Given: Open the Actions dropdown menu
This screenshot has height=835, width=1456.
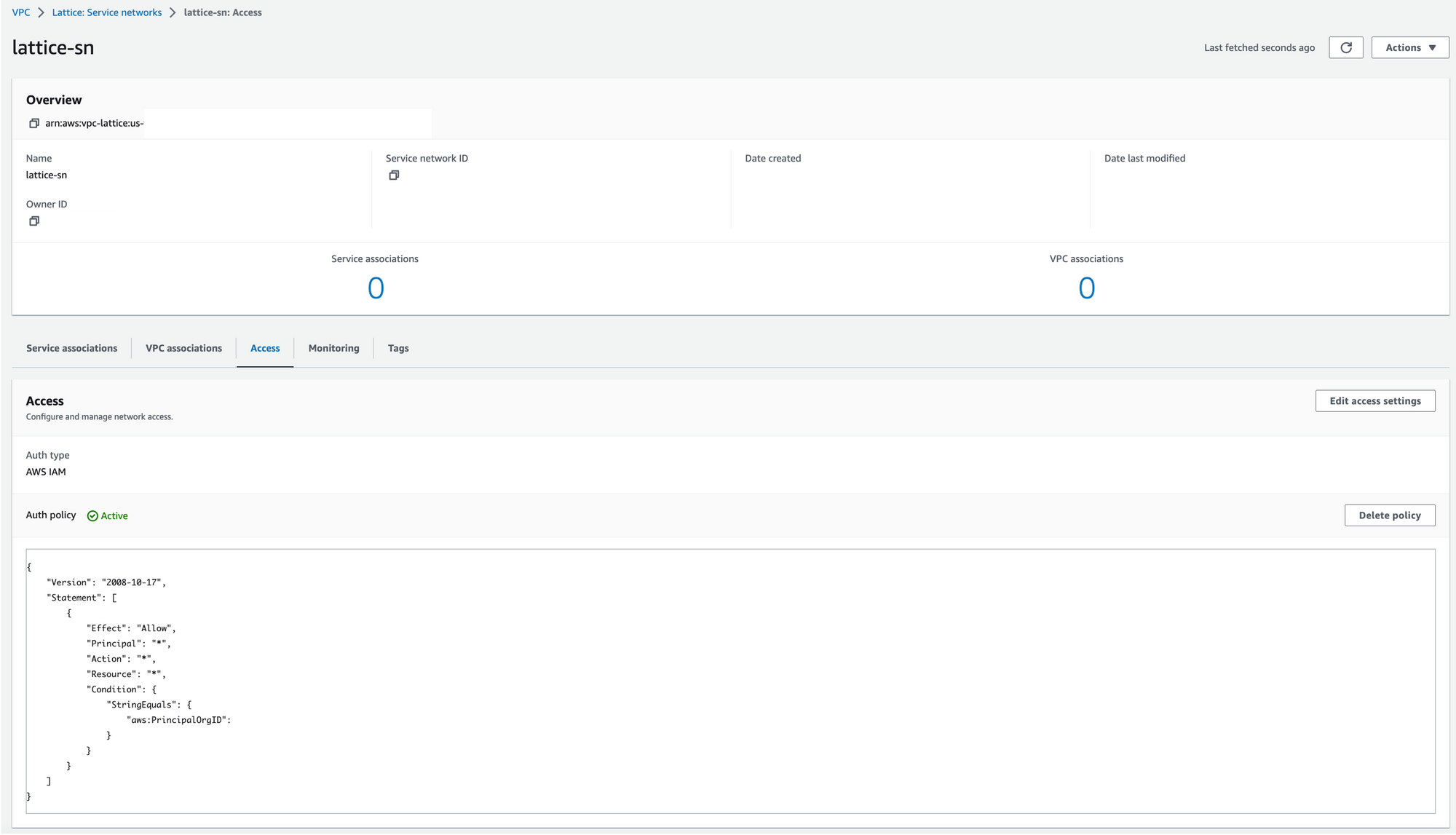Looking at the screenshot, I should pyautogui.click(x=1409, y=47).
